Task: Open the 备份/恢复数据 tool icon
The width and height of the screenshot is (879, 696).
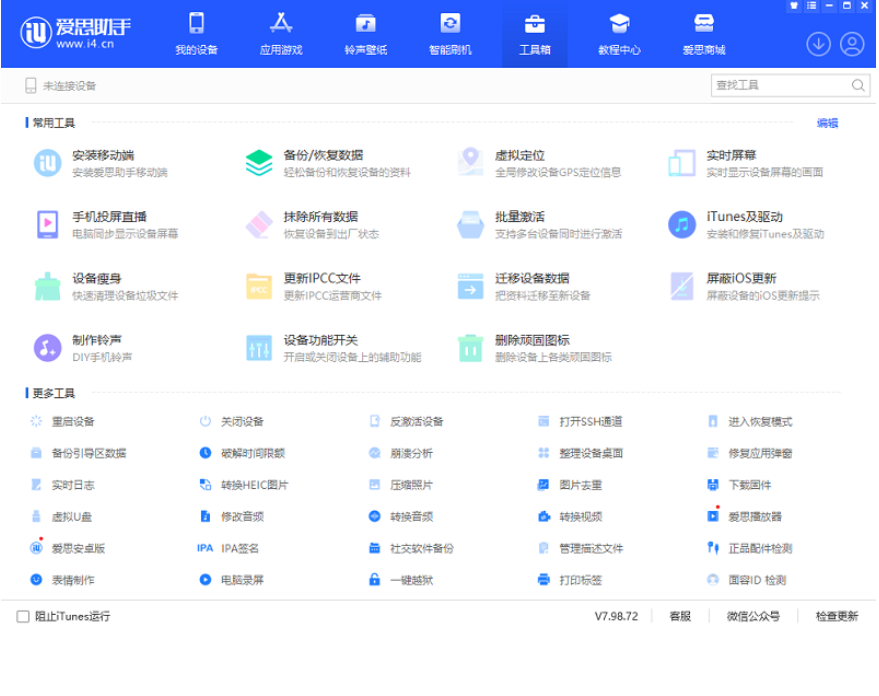Action: click(259, 163)
